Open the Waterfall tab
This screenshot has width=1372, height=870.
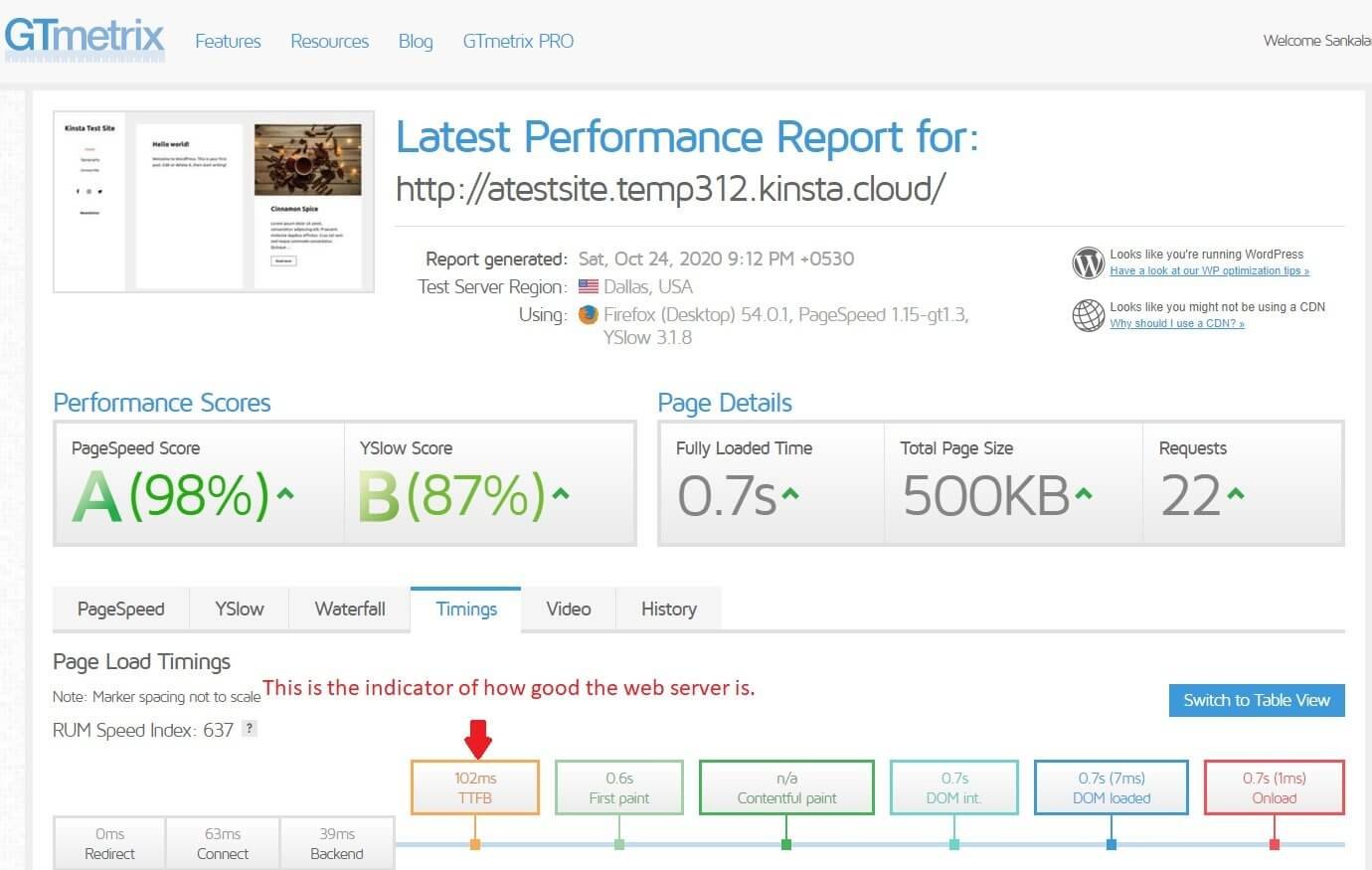coord(350,609)
